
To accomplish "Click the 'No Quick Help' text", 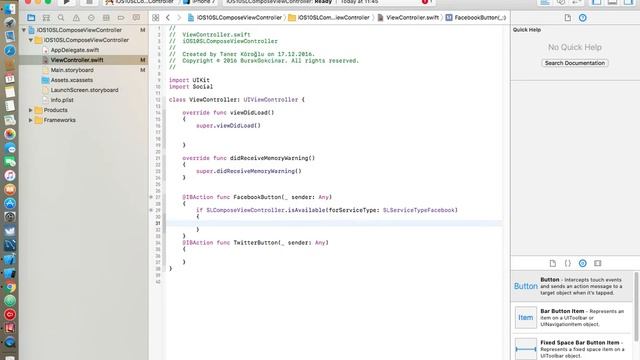I will 575,47.
